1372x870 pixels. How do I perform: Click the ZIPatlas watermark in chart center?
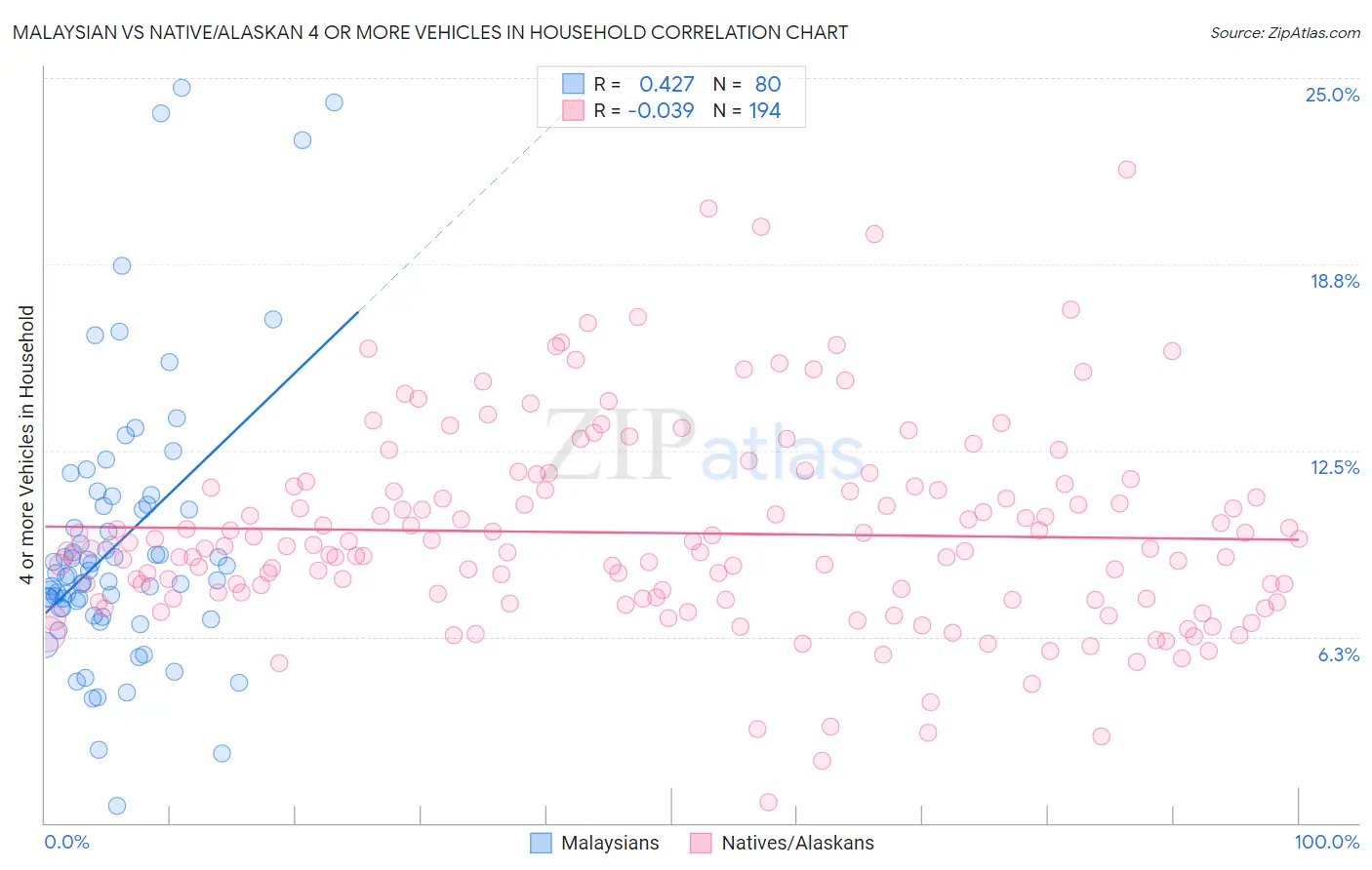pos(704,445)
